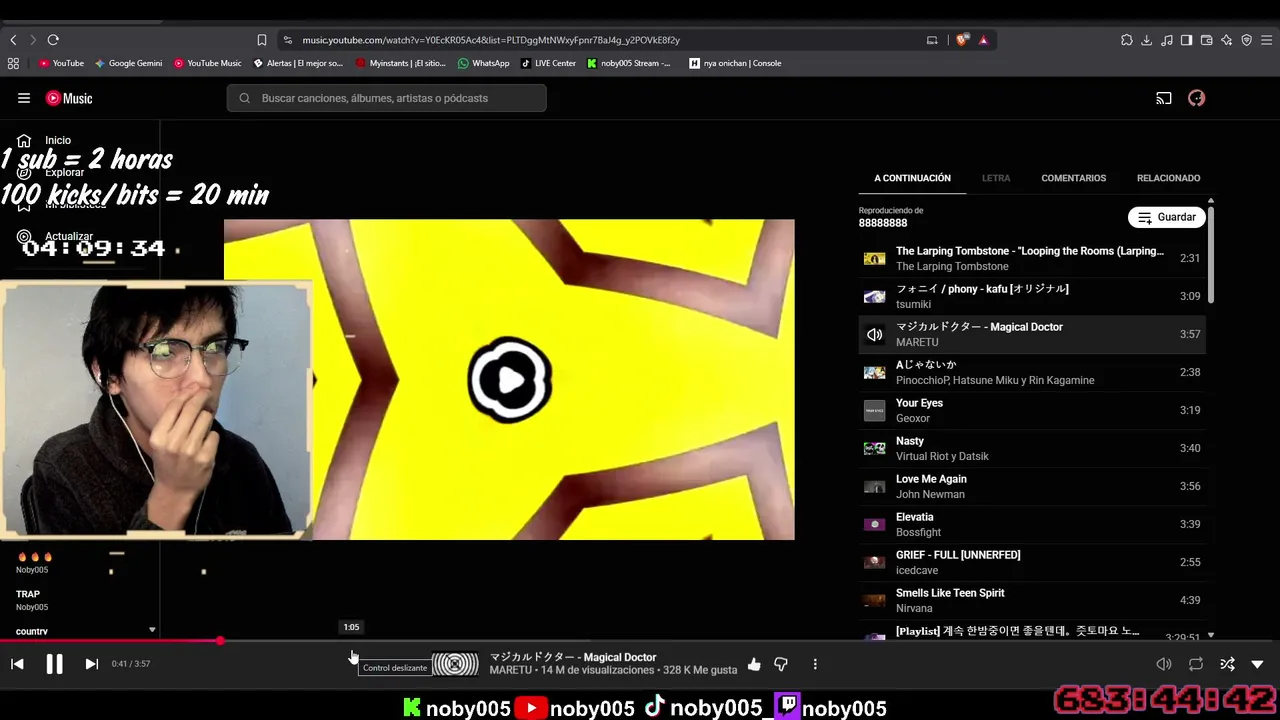Viewport: 1280px width, 720px height.
Task: Open the browser main menu
Action: click(1267, 40)
